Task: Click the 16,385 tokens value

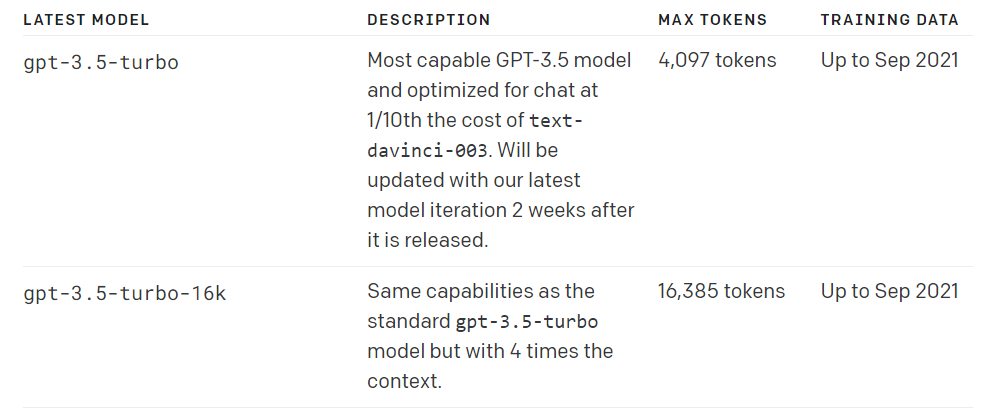Action: 721,291
